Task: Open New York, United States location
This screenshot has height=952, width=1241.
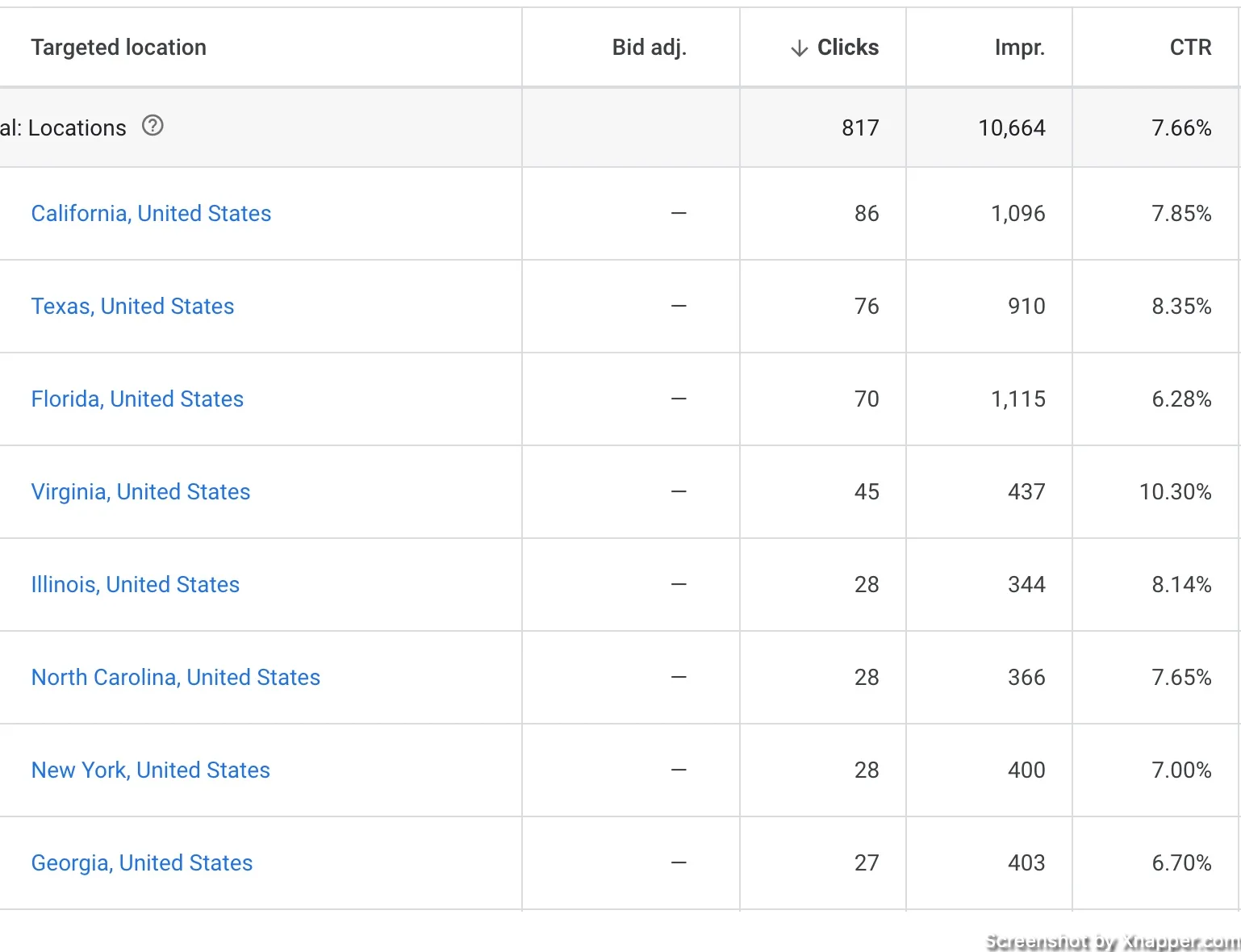Action: tap(150, 770)
